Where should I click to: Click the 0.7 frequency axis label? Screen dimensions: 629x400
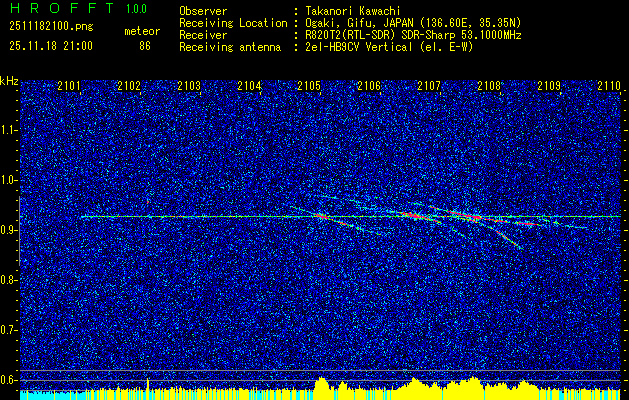click(8, 330)
